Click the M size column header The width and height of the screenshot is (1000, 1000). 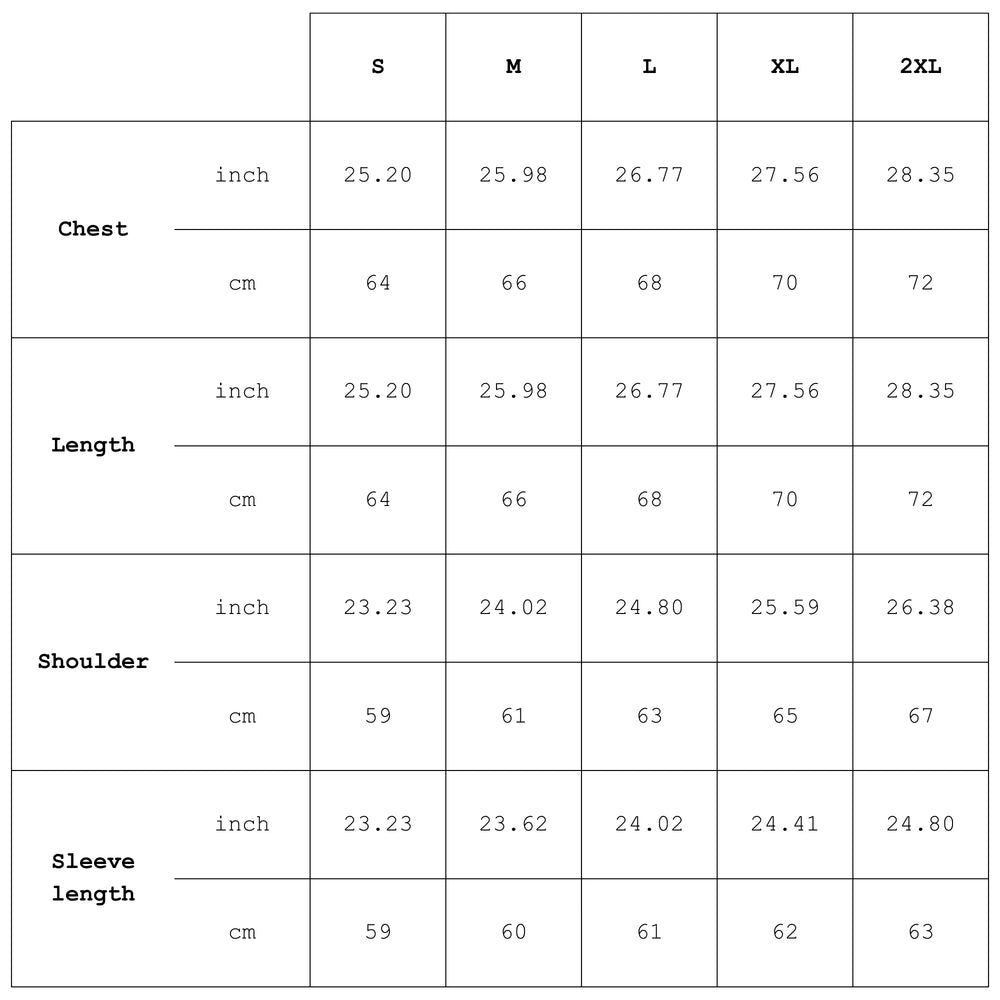tap(513, 67)
